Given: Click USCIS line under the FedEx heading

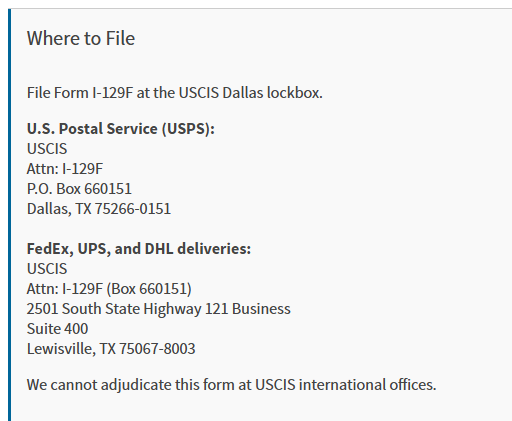Looking at the screenshot, I should [x=47, y=269].
